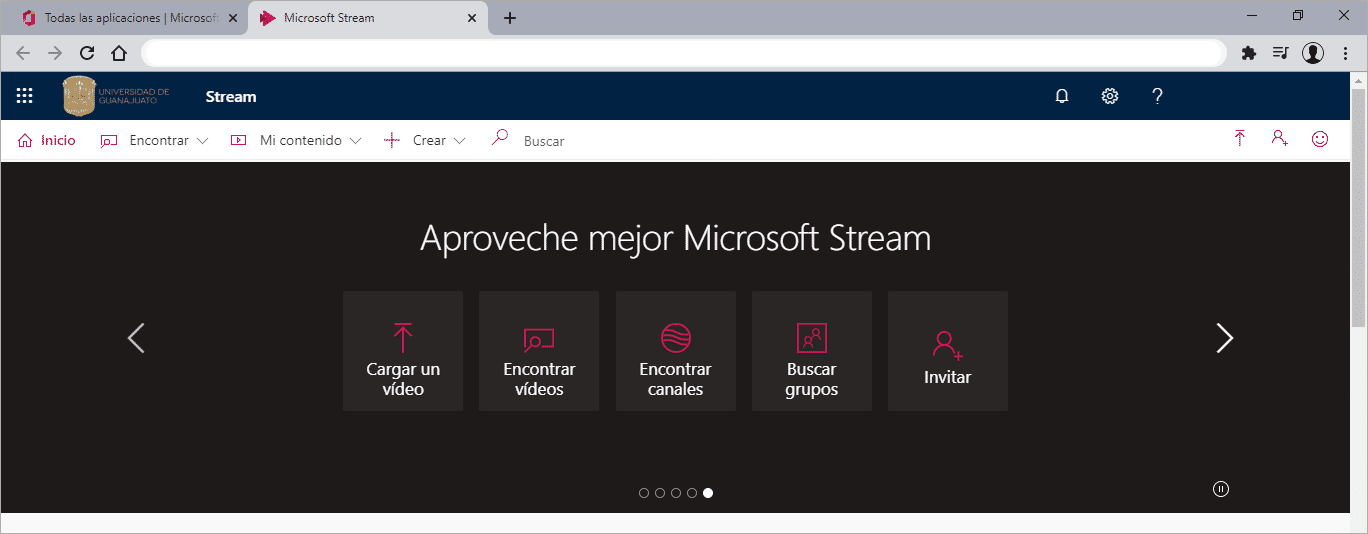Close the Microsoft Stream tab
The height and width of the screenshot is (534, 1368).
472,18
